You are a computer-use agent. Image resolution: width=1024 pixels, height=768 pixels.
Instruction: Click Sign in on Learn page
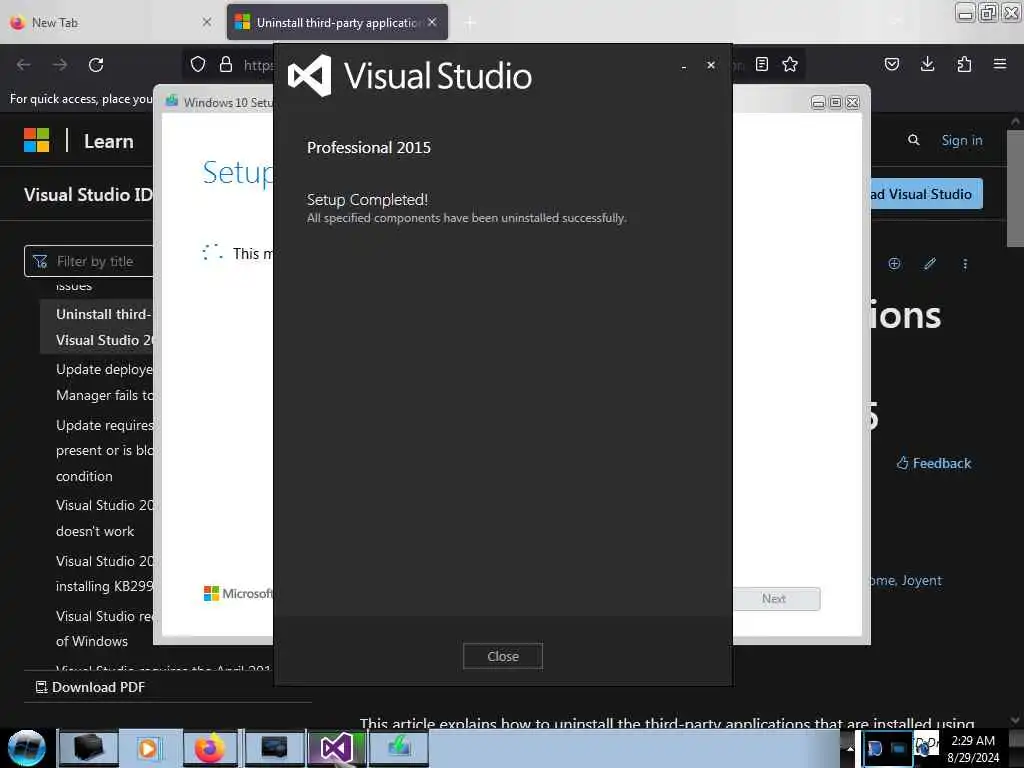click(x=961, y=140)
